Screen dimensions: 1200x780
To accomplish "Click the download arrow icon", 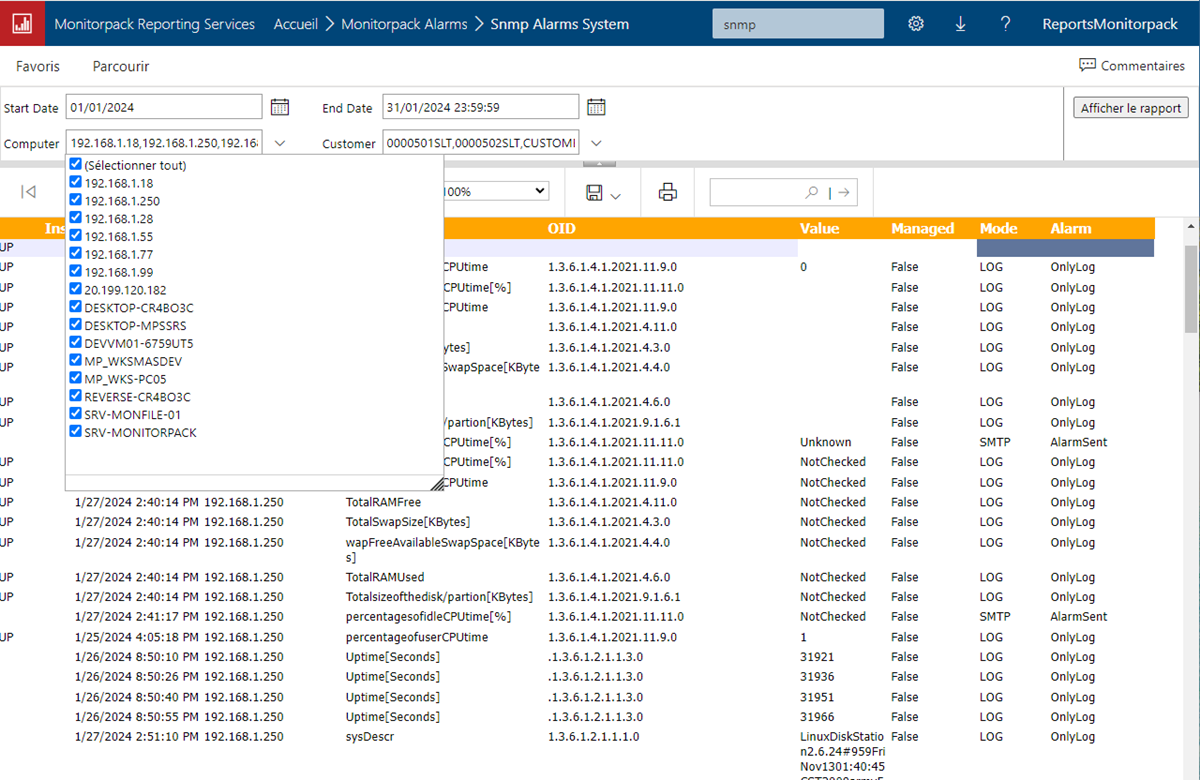I will click(960, 24).
